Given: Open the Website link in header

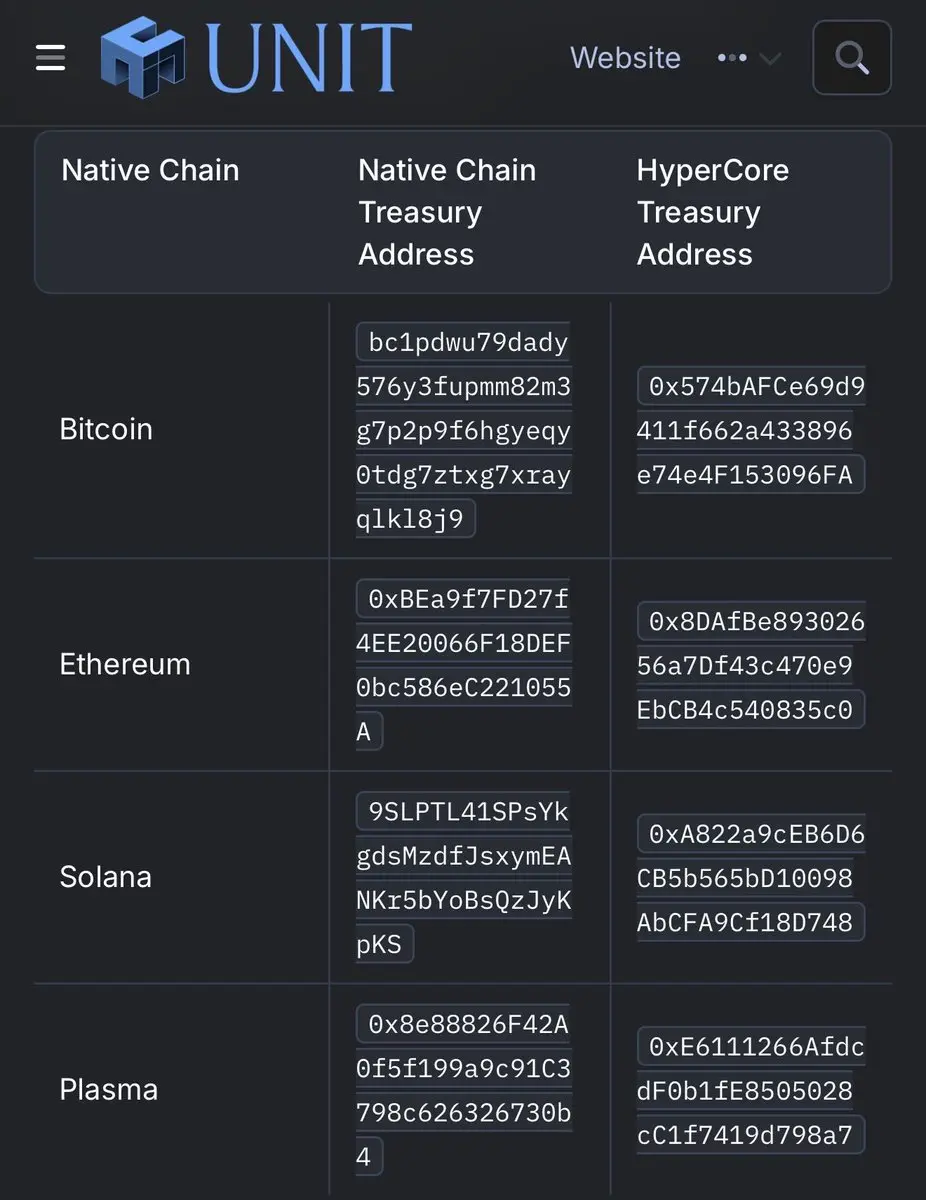Looking at the screenshot, I should pyautogui.click(x=625, y=58).
